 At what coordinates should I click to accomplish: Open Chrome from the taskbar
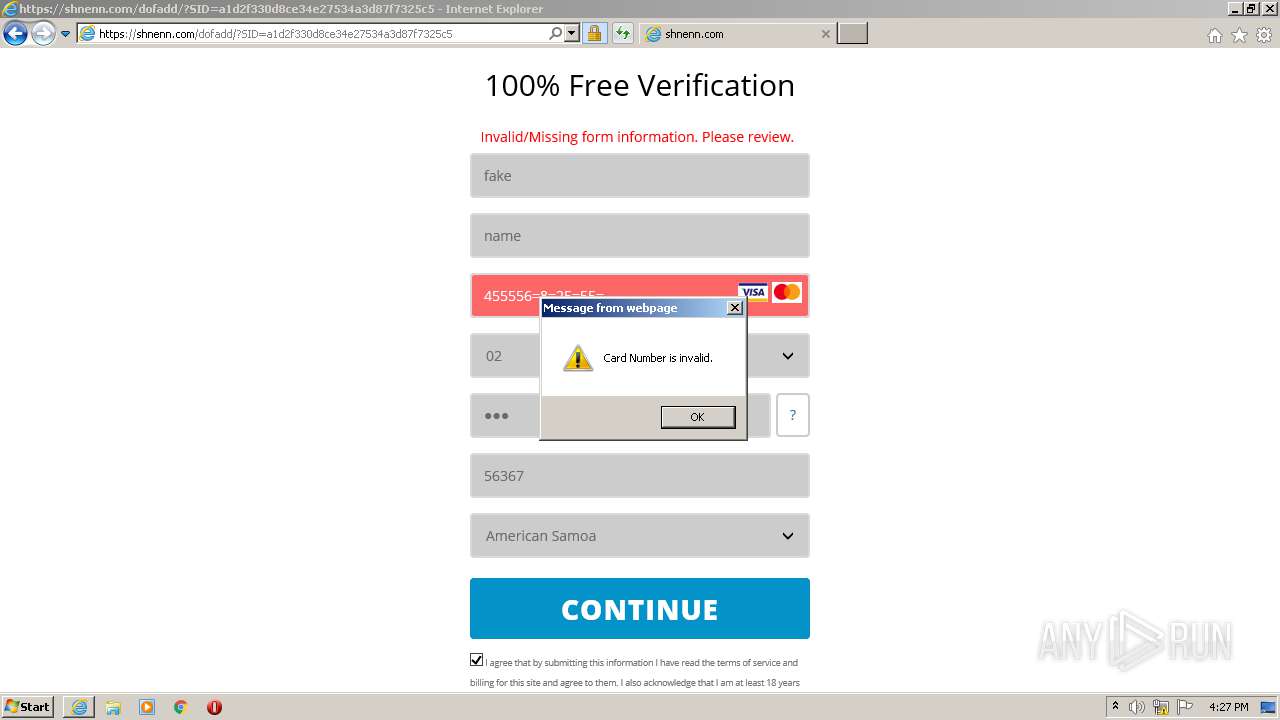pos(181,707)
